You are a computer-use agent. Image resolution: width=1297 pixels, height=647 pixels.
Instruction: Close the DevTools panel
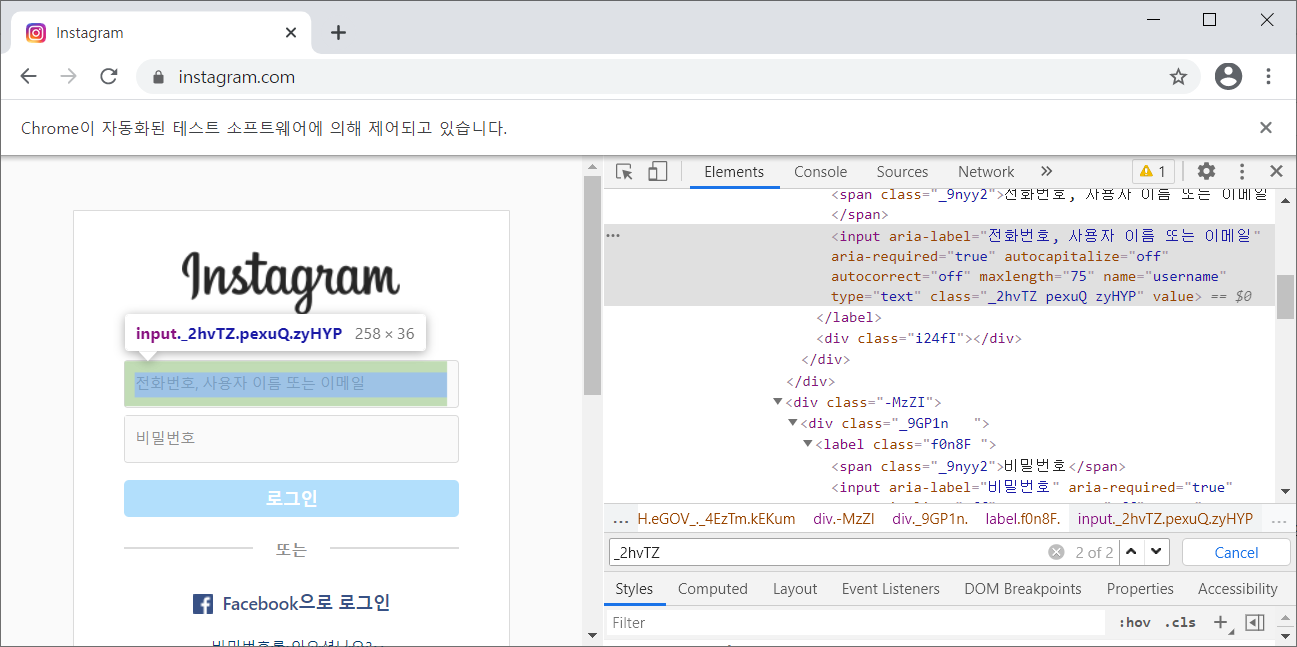click(x=1276, y=172)
